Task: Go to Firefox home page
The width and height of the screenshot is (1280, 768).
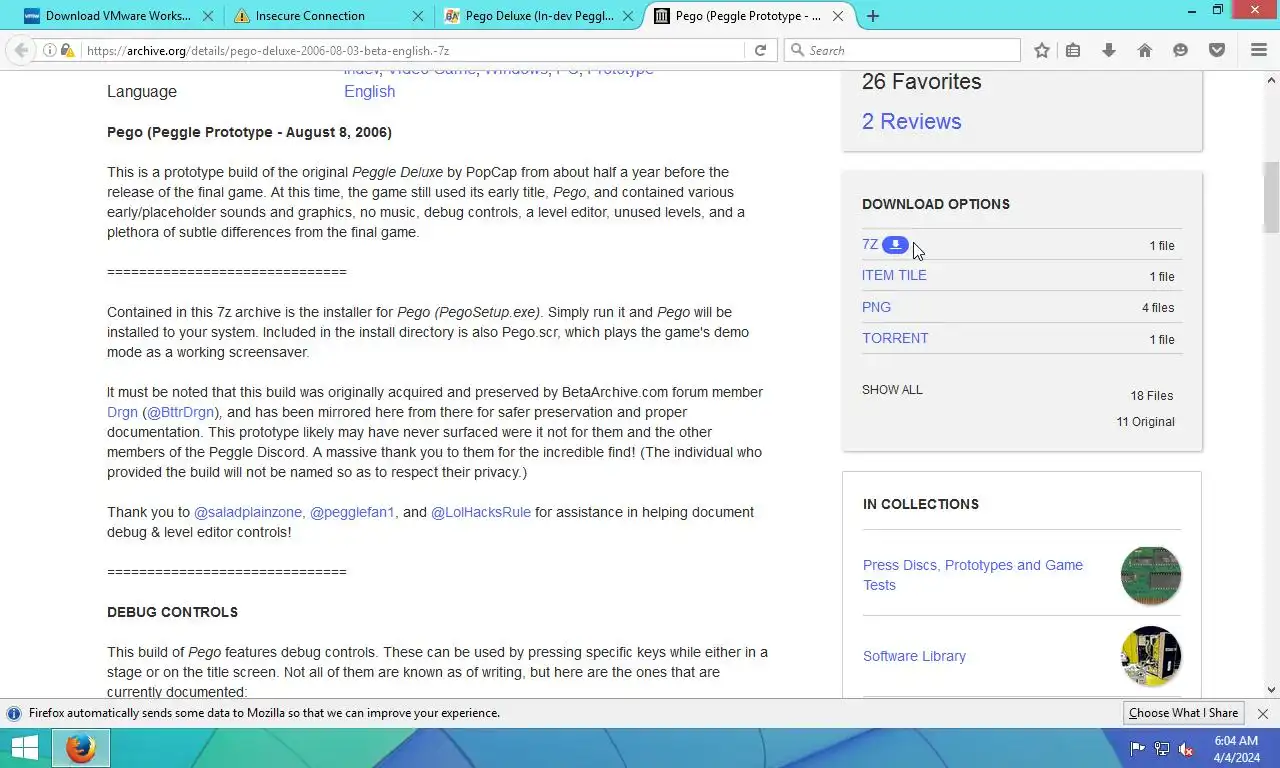Action: (1145, 50)
